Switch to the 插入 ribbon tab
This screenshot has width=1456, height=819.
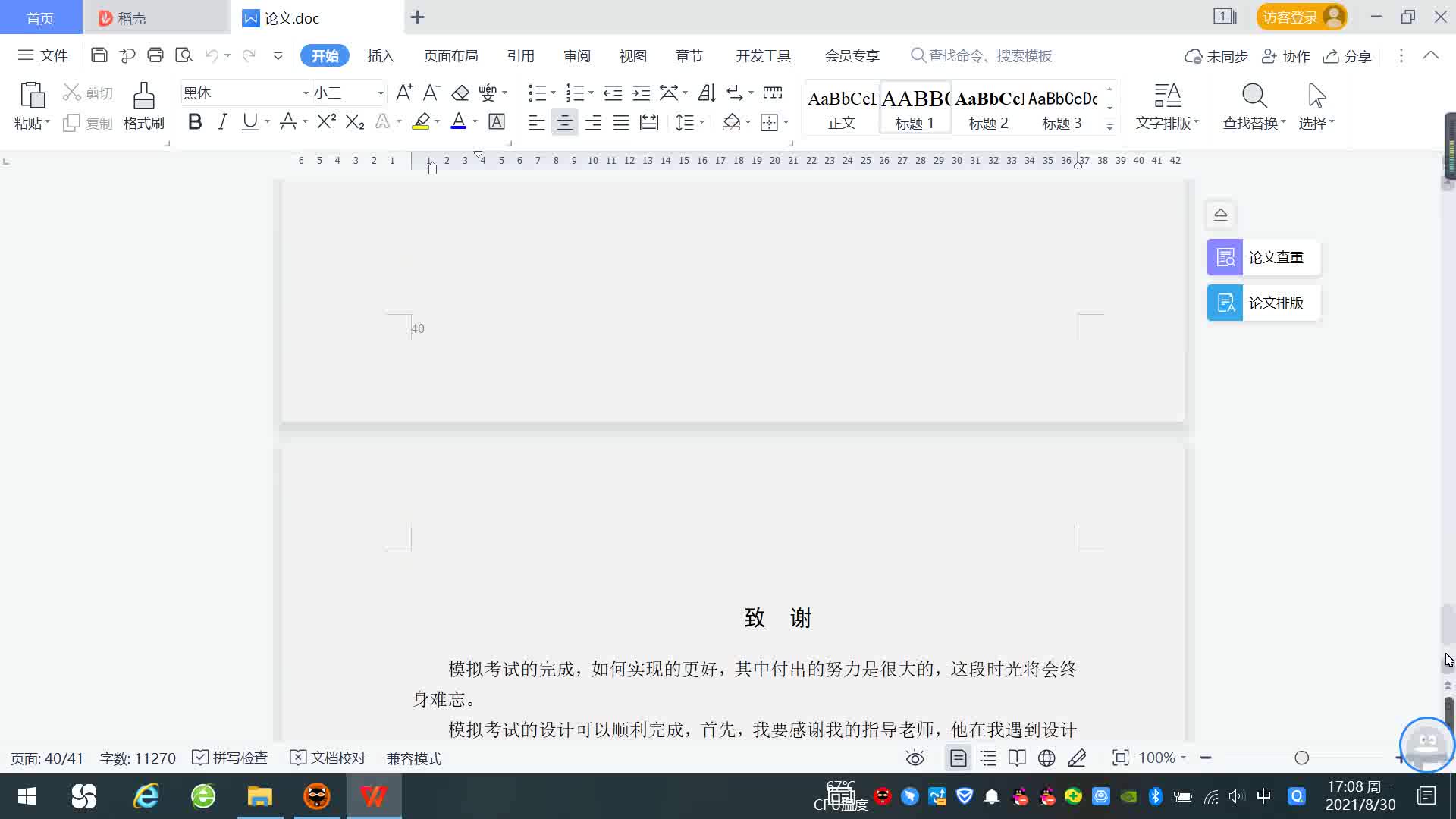(x=381, y=55)
